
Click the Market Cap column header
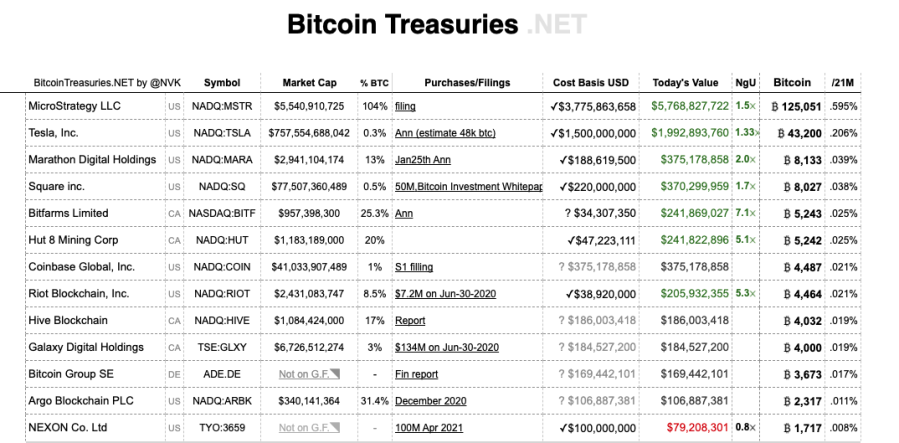coord(310,83)
